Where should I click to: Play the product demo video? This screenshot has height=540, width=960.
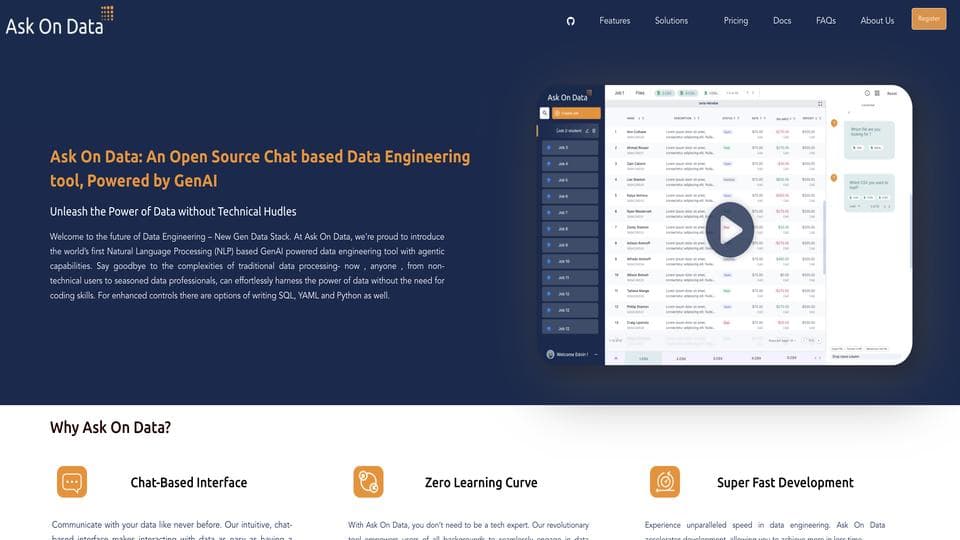(x=730, y=230)
